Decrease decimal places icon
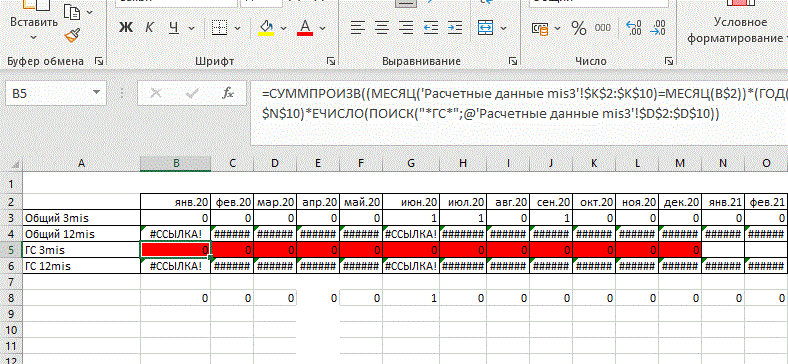Viewport: 788px width, 364px height. pyautogui.click(x=657, y=28)
